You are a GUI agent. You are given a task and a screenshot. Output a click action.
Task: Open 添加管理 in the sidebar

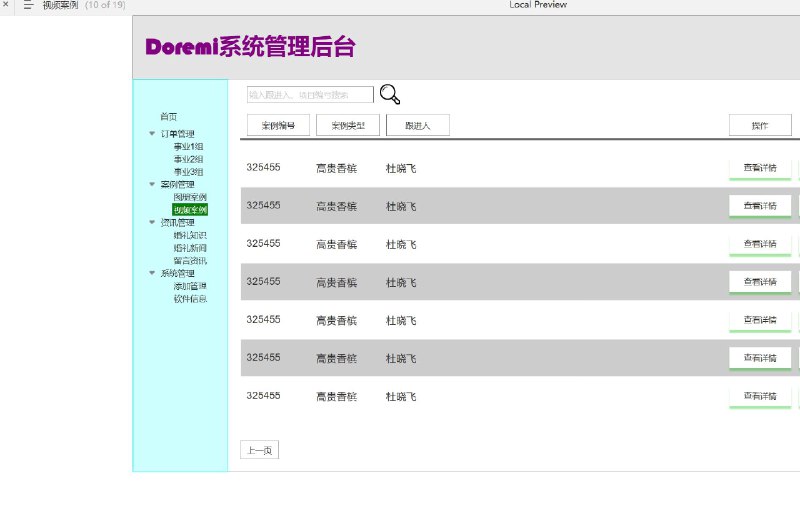coord(190,286)
